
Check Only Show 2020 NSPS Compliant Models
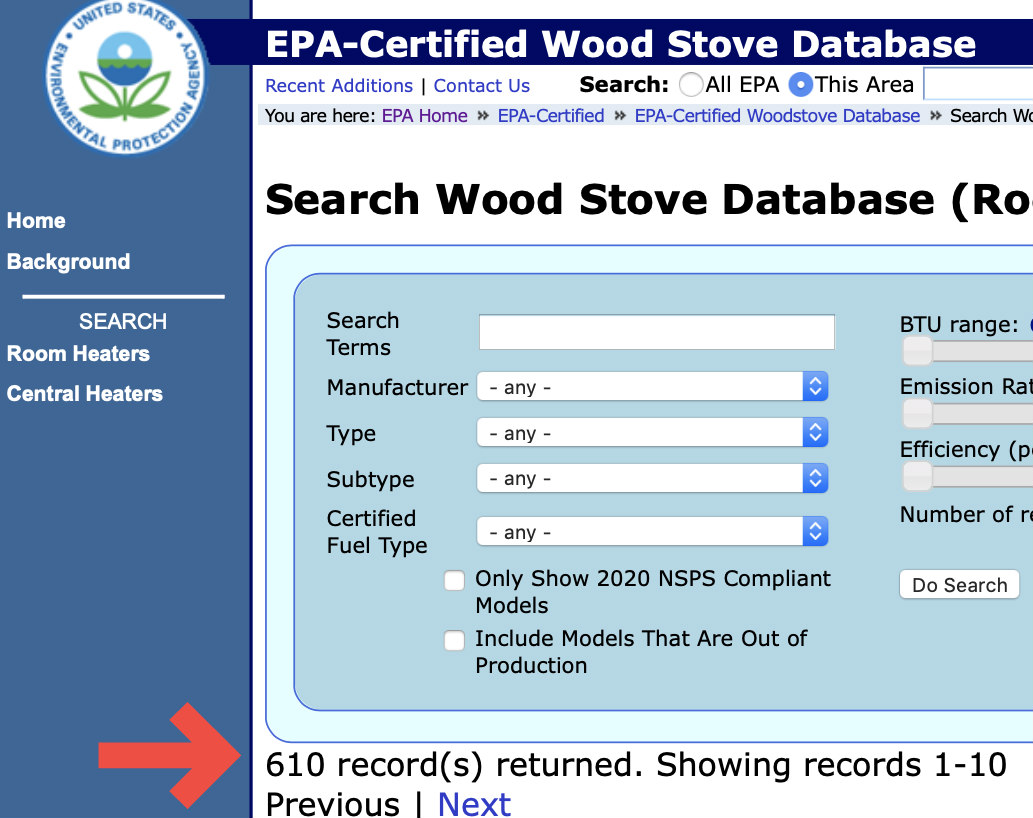tap(455, 580)
